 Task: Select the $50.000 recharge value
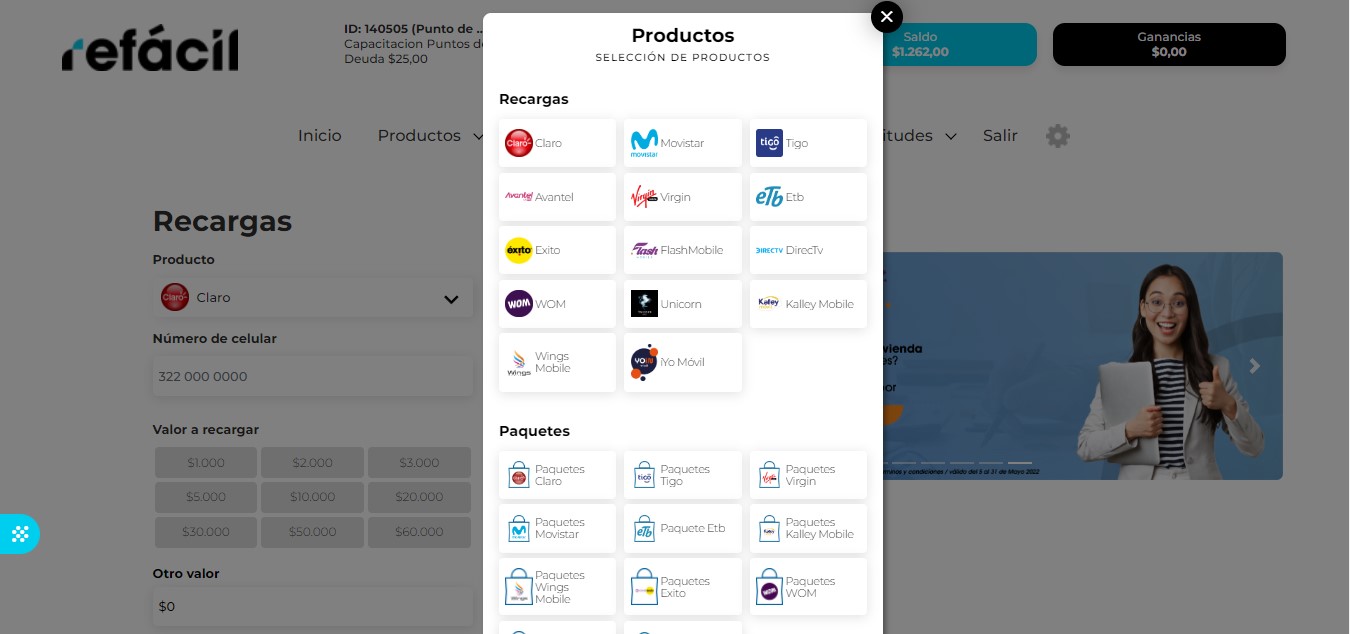point(313,532)
